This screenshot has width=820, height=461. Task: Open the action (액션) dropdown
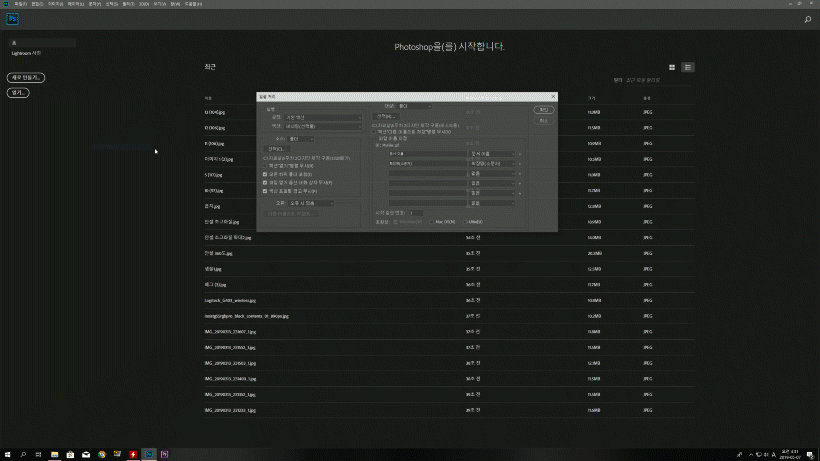(323, 126)
